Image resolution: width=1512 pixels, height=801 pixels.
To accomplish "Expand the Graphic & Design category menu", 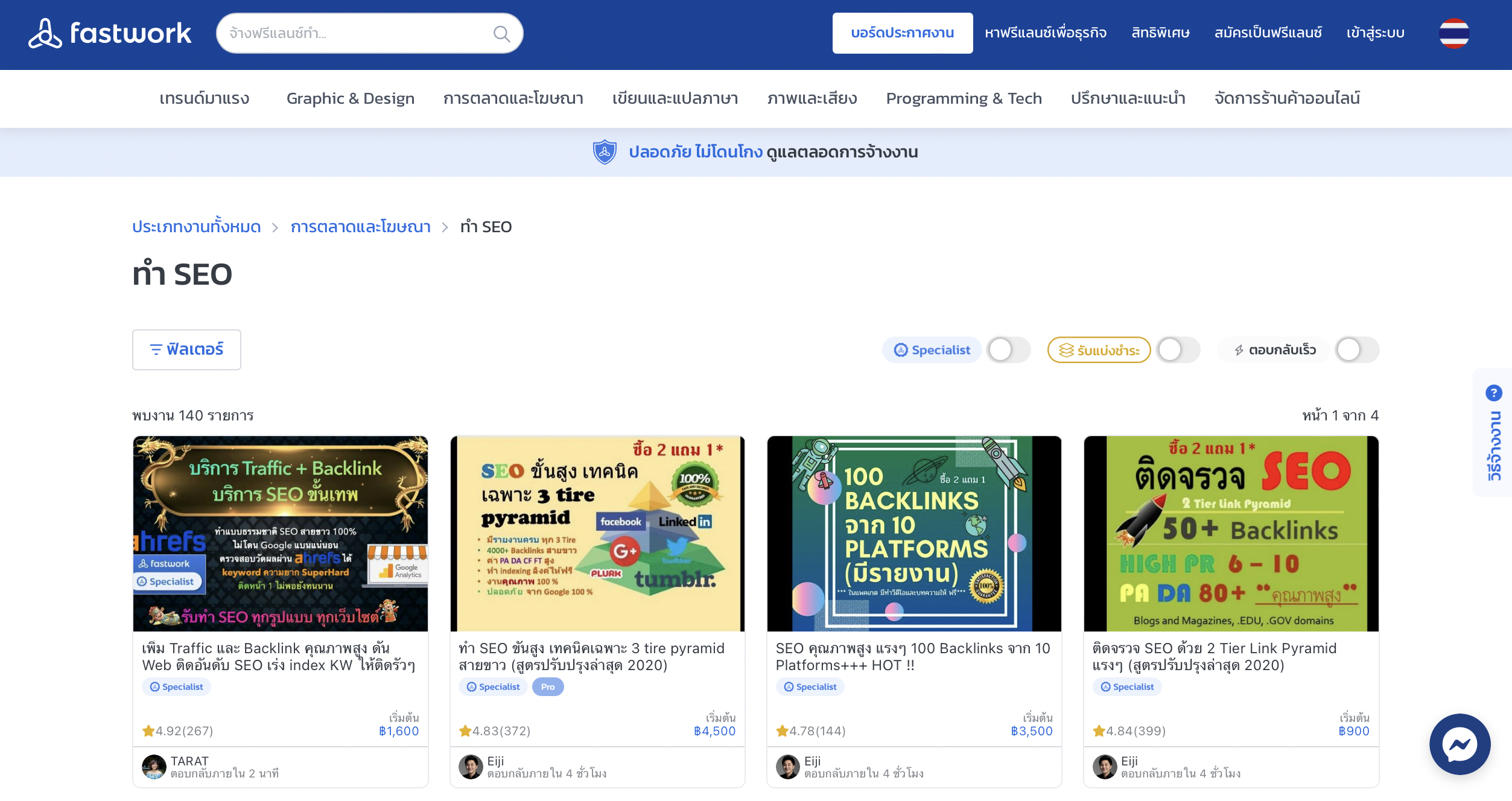I will 350,98.
